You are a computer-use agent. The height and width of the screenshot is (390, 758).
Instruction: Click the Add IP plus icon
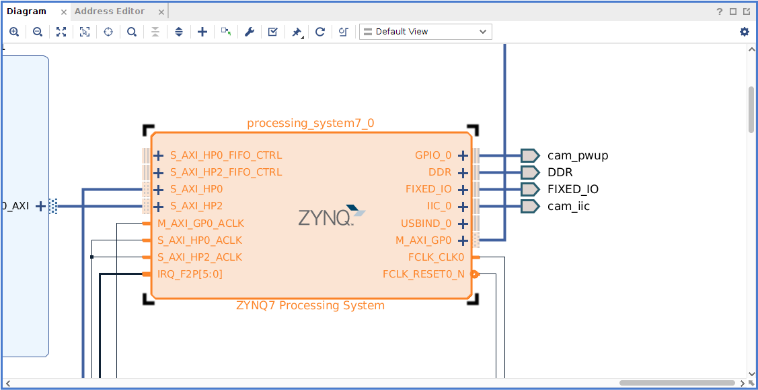[x=203, y=32]
